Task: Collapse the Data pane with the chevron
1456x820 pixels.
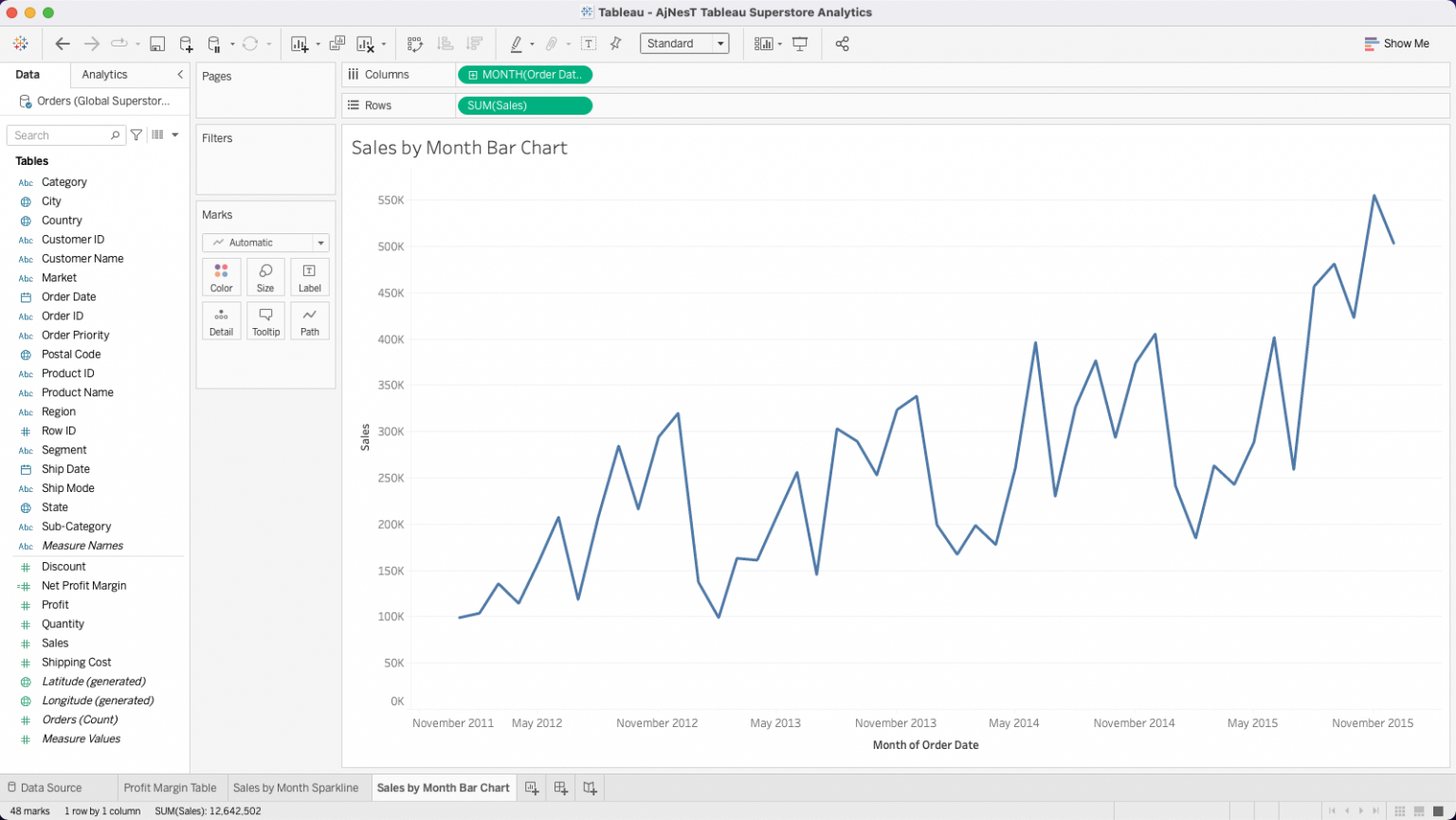Action: (180, 74)
